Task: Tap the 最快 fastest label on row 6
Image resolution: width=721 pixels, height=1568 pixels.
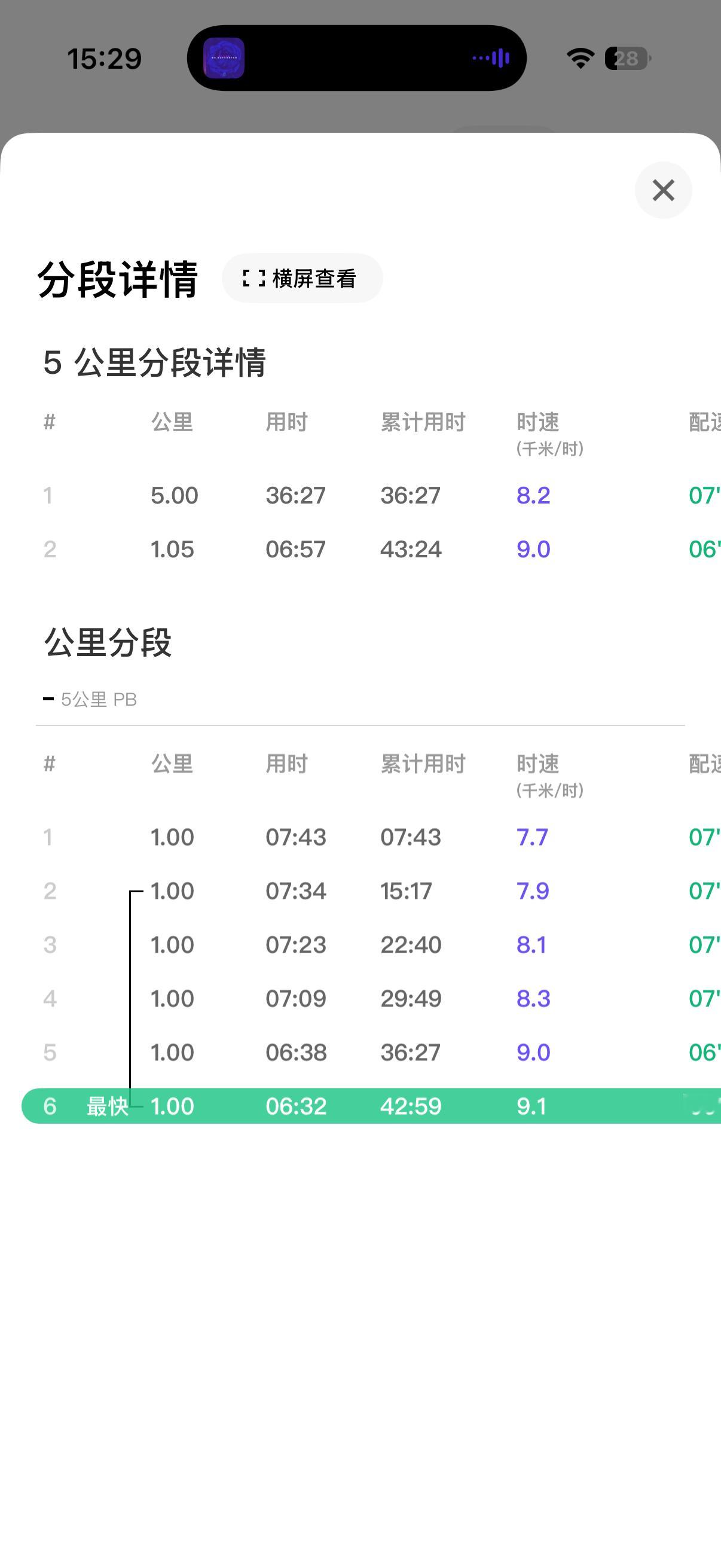Action: pos(107,1106)
